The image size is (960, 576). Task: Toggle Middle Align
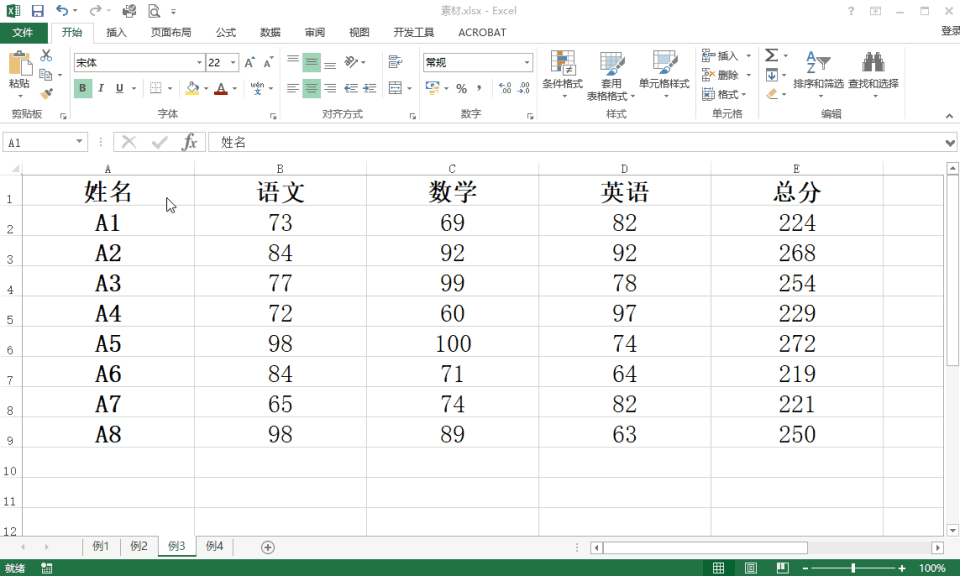click(x=312, y=62)
